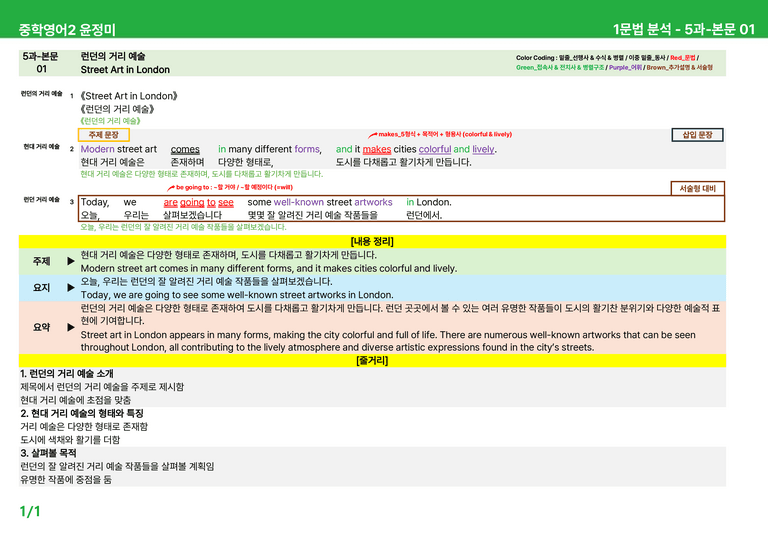
Task: Click the phrase in London. in sentence 3
Action: click(x=429, y=202)
